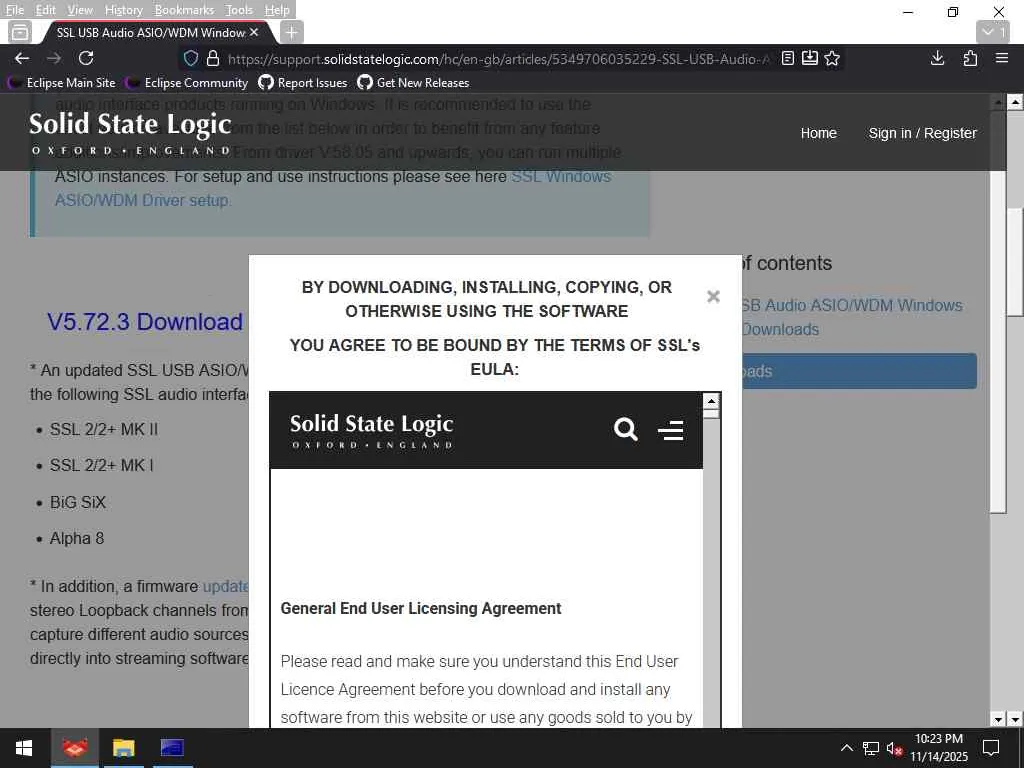Open the taskbar clock showing 10:23 PM
1024x768 pixels.
[938, 748]
